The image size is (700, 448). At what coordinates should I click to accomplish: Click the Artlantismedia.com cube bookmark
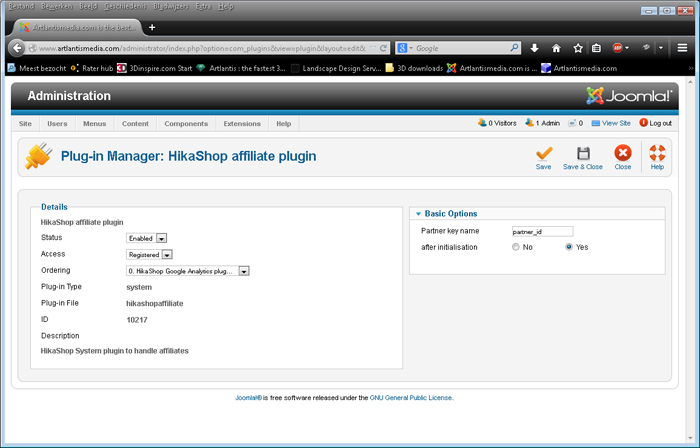(x=579, y=68)
